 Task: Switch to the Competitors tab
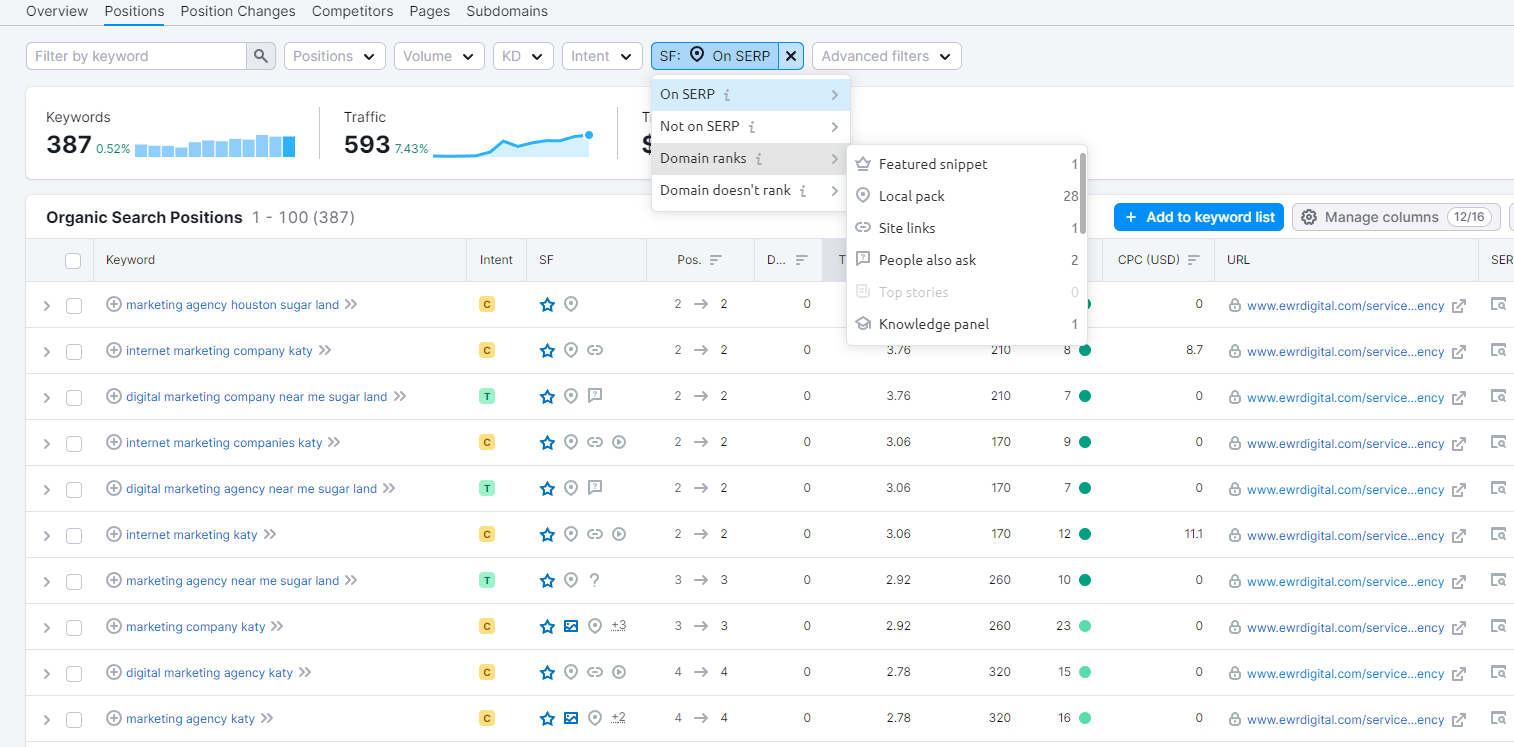[352, 11]
